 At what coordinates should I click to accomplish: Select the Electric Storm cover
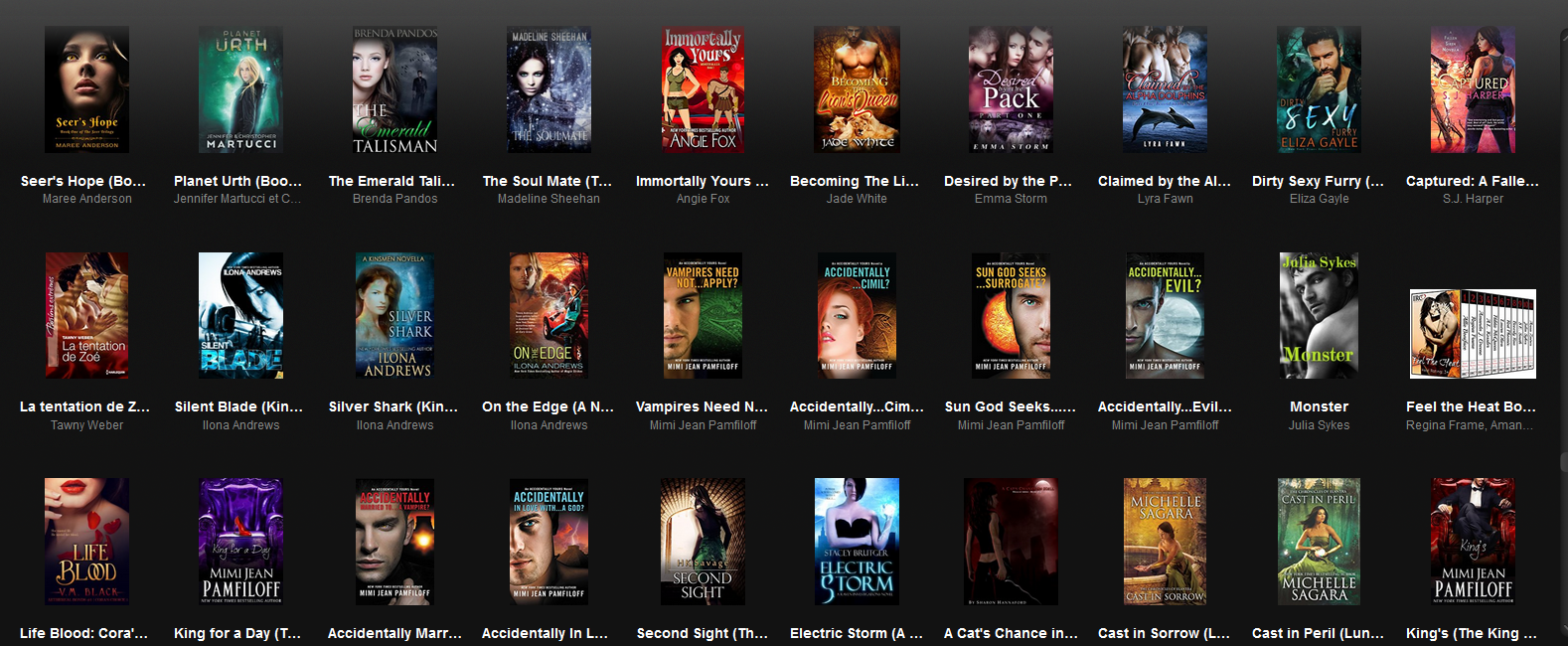tap(857, 541)
